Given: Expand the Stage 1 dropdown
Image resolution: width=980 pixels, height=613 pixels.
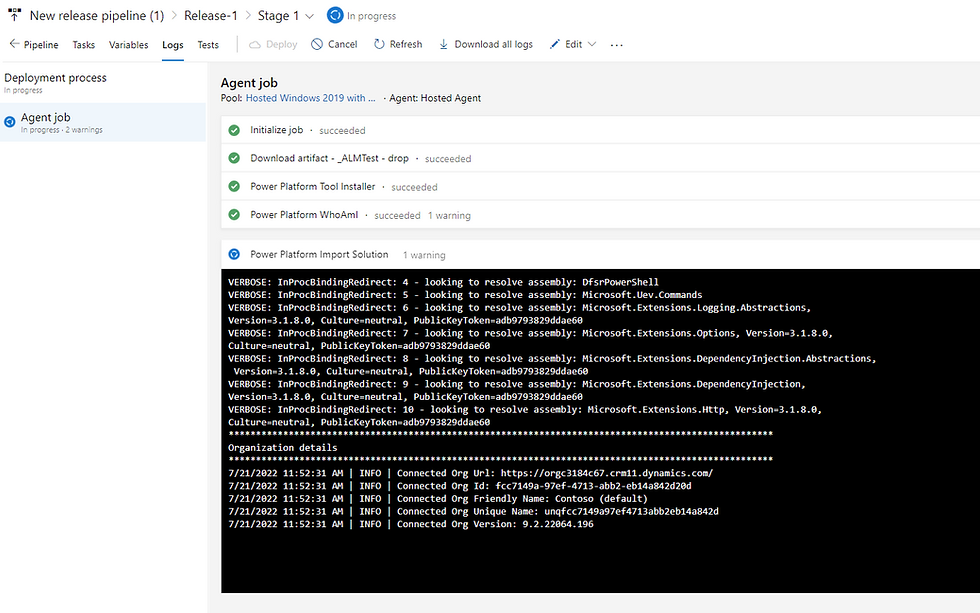Looking at the screenshot, I should click(309, 16).
